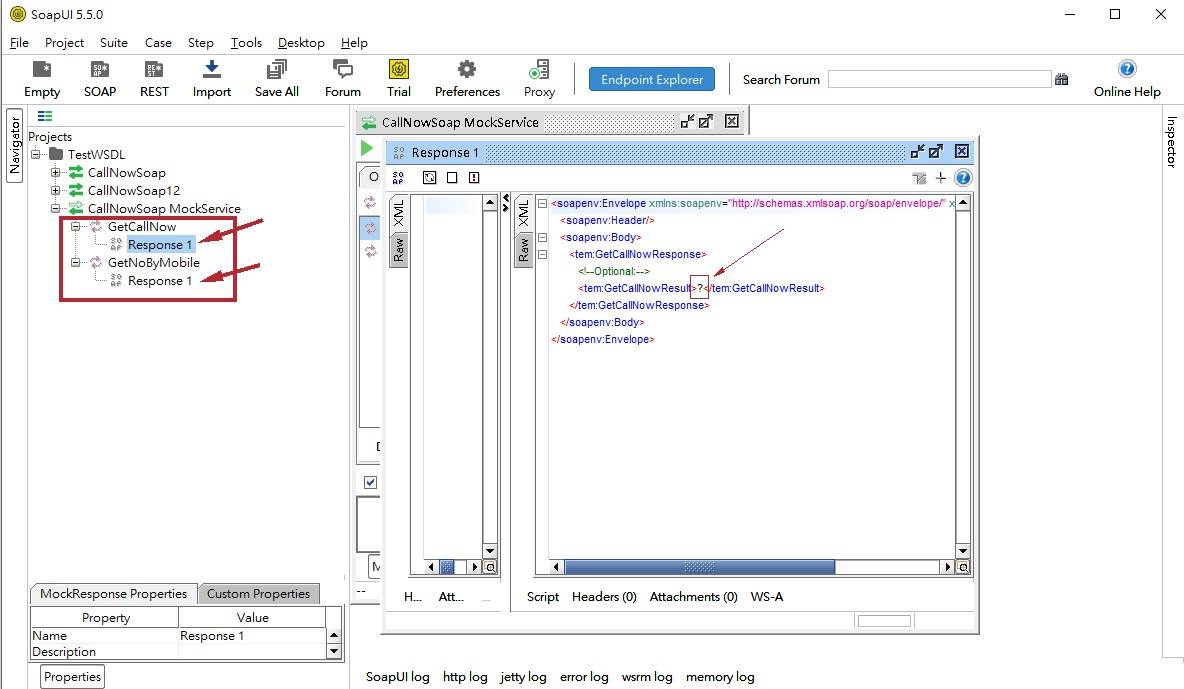Click the Properties button at bottom left

72,677
